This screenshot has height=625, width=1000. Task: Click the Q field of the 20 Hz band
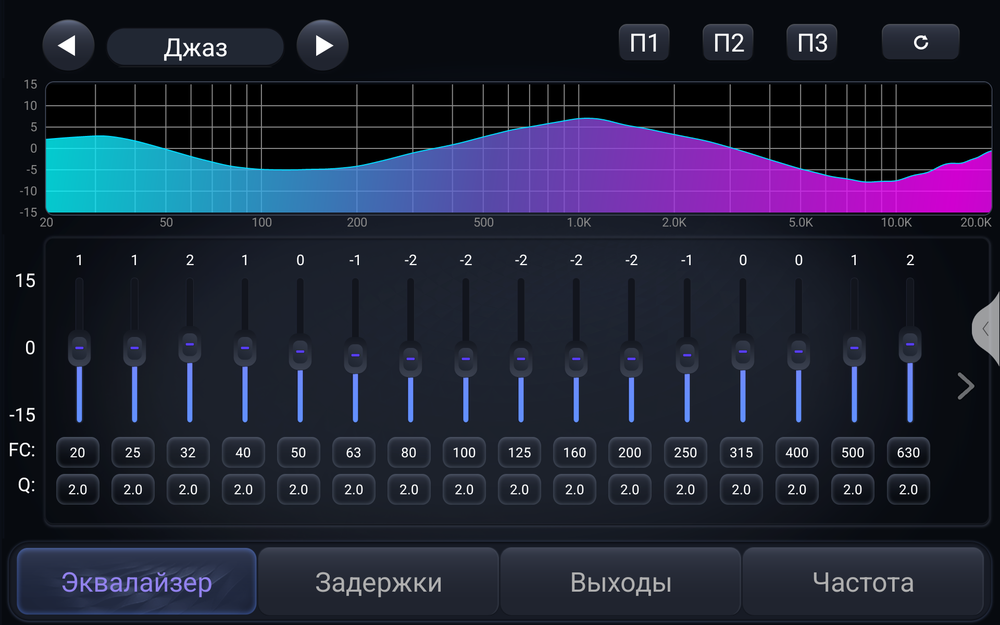(x=77, y=490)
